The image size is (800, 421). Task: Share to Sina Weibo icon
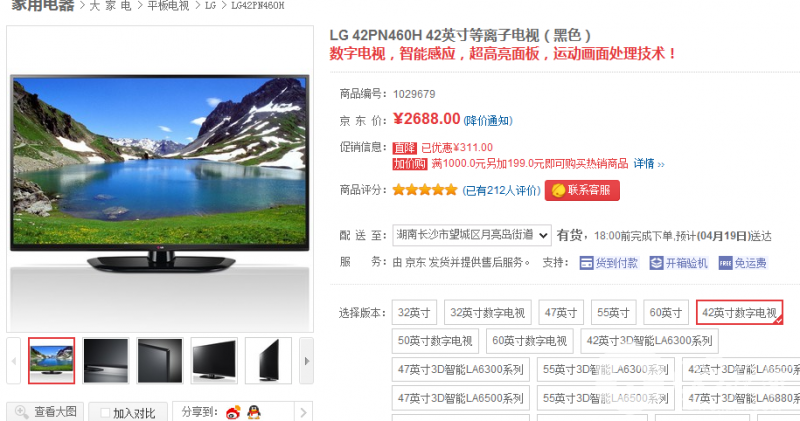coord(233,412)
